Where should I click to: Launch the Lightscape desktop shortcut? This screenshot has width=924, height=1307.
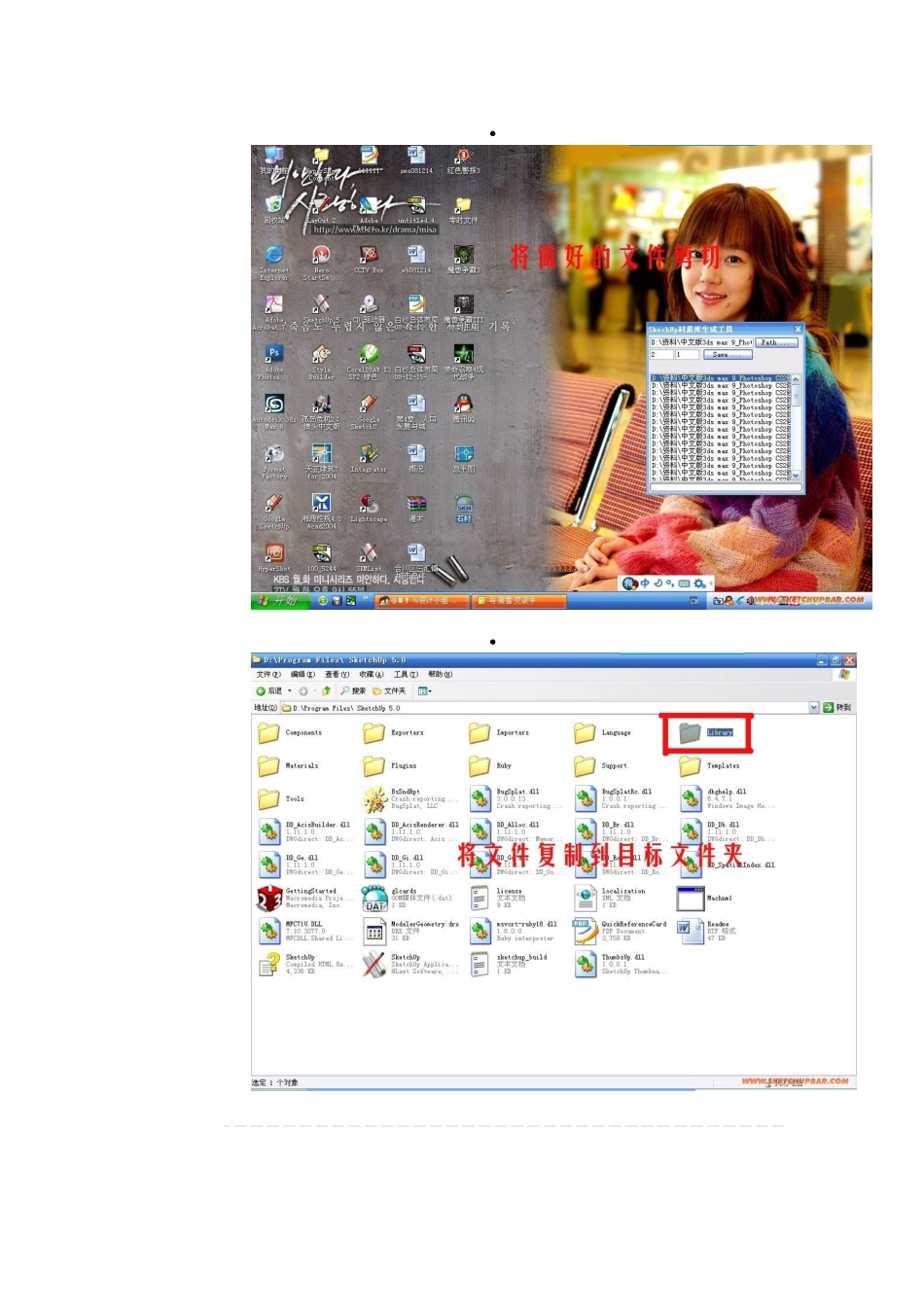(369, 508)
